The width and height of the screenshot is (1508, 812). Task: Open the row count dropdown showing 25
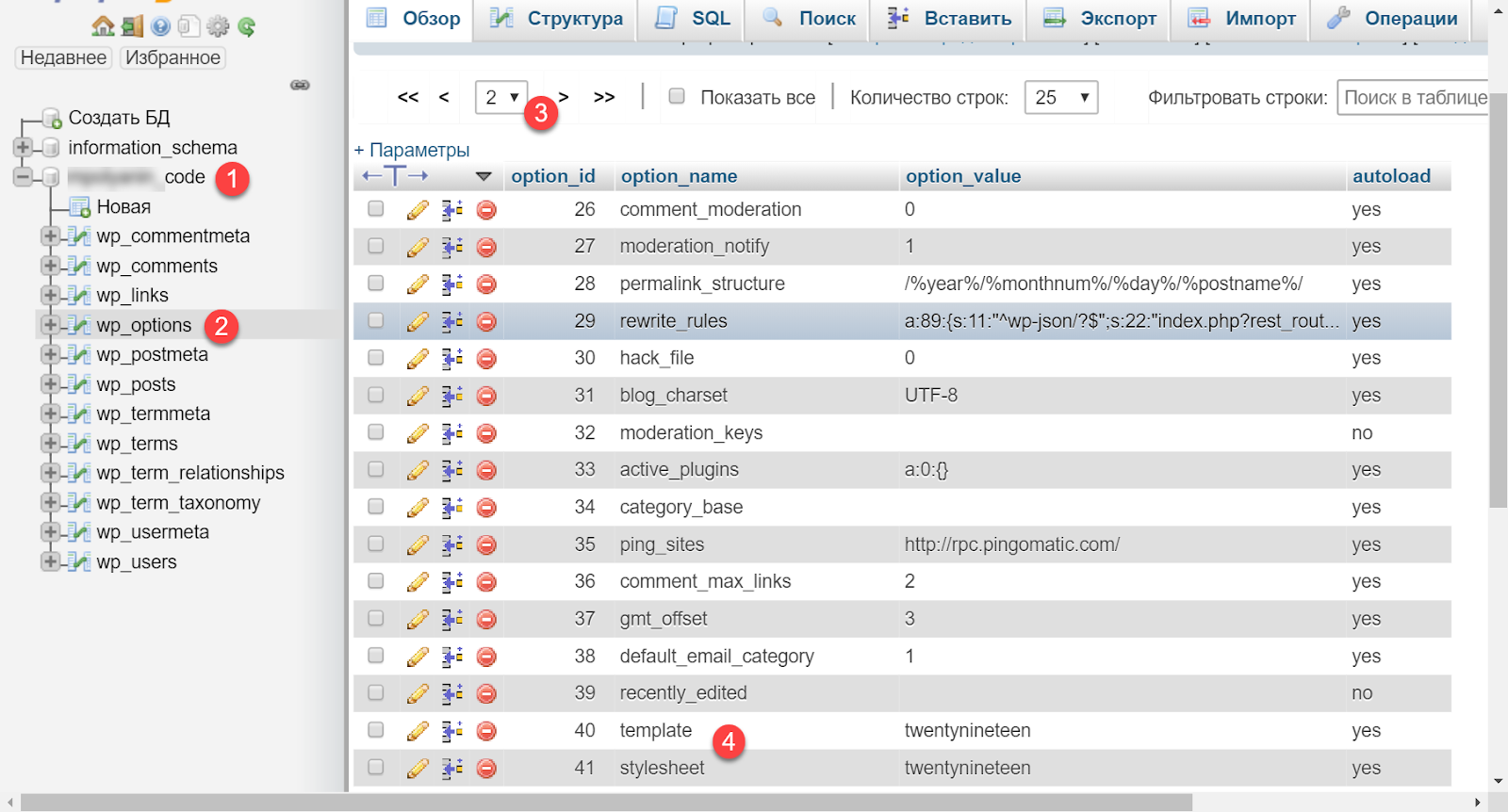tap(1060, 97)
